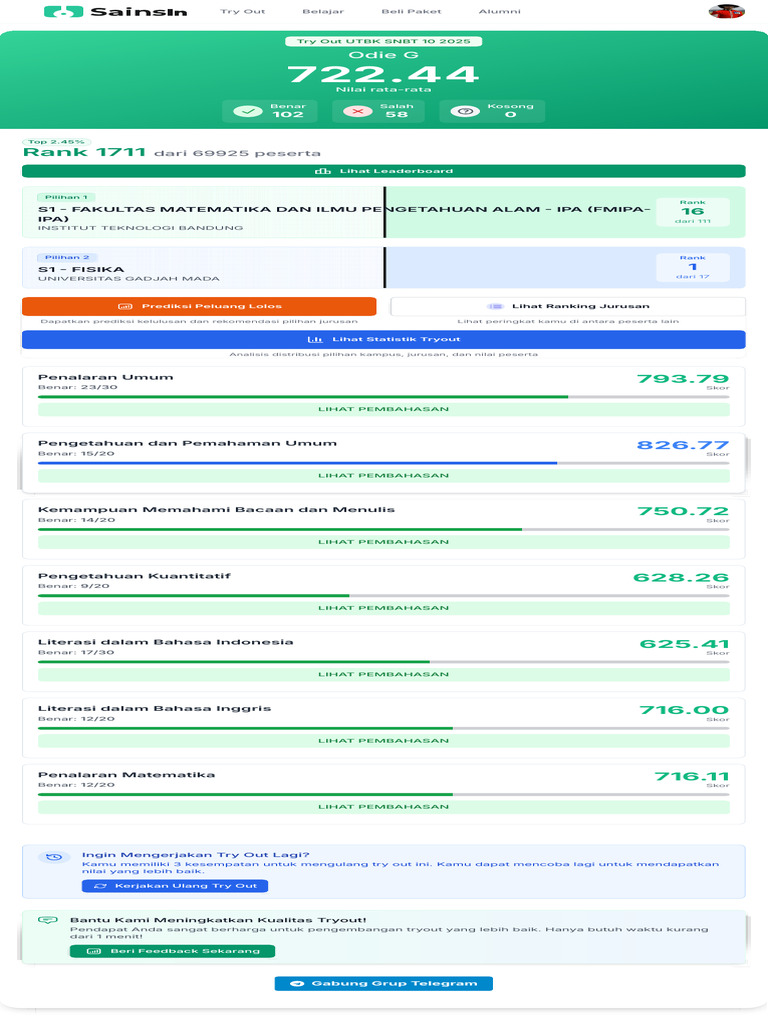This screenshot has height=1024, width=768.
Task: Open the Beli Paket menu
Action: click(411, 12)
